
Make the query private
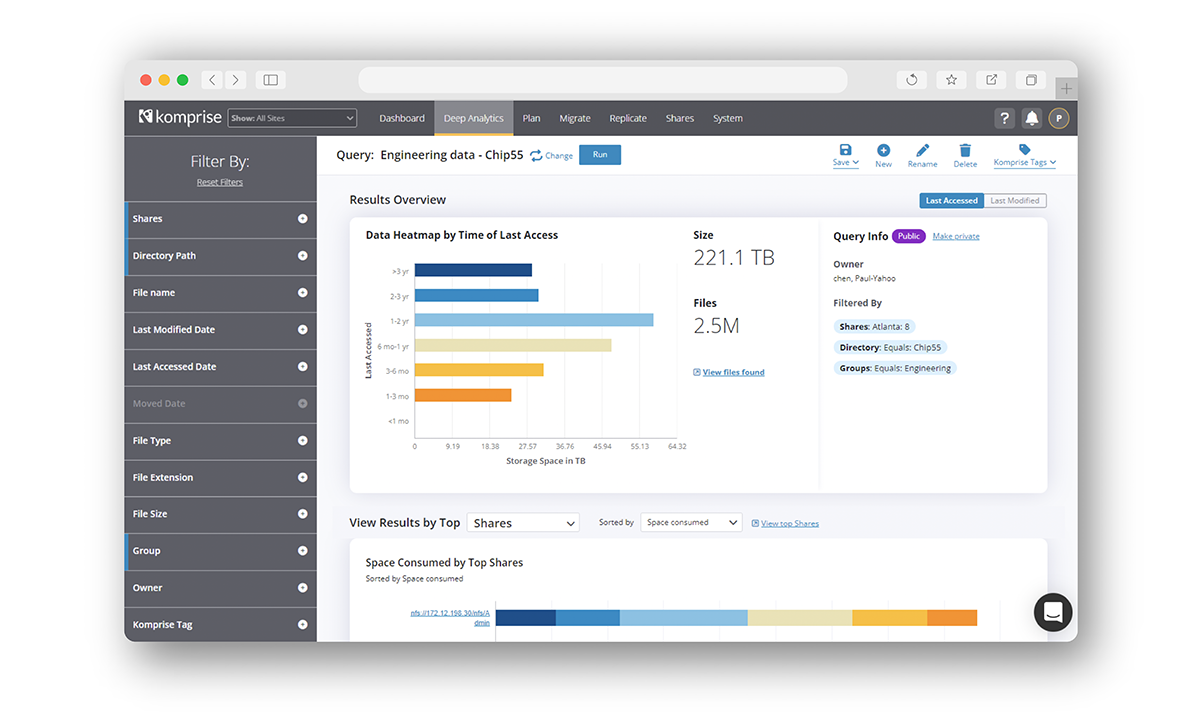955,235
